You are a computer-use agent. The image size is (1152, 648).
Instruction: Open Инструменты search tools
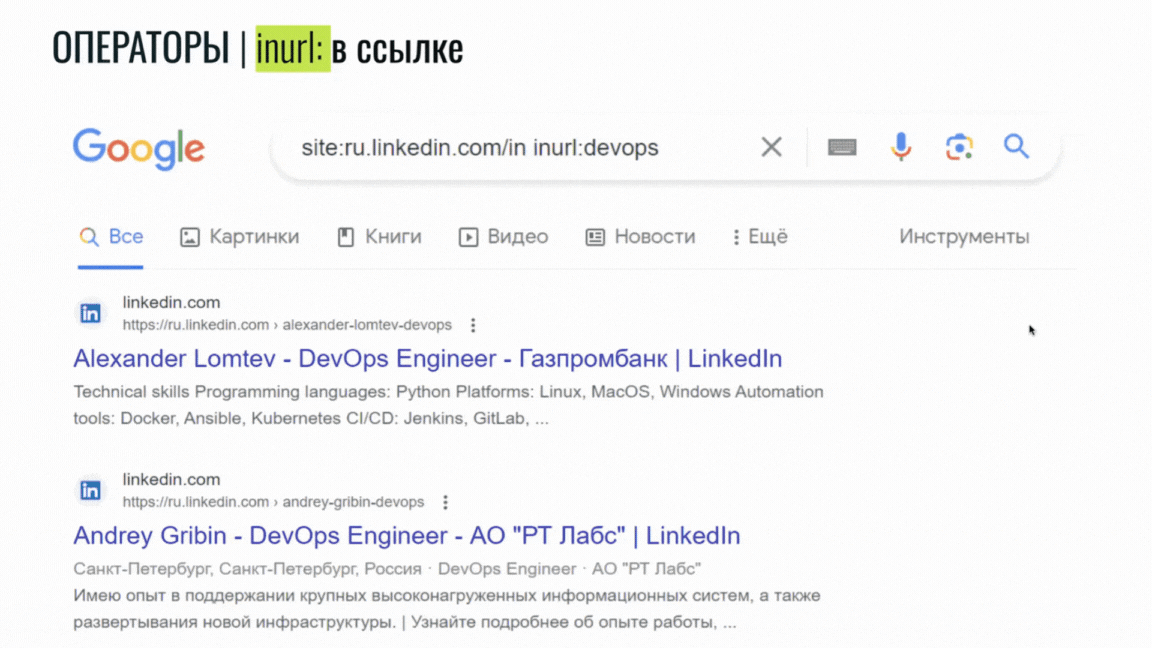[964, 237]
